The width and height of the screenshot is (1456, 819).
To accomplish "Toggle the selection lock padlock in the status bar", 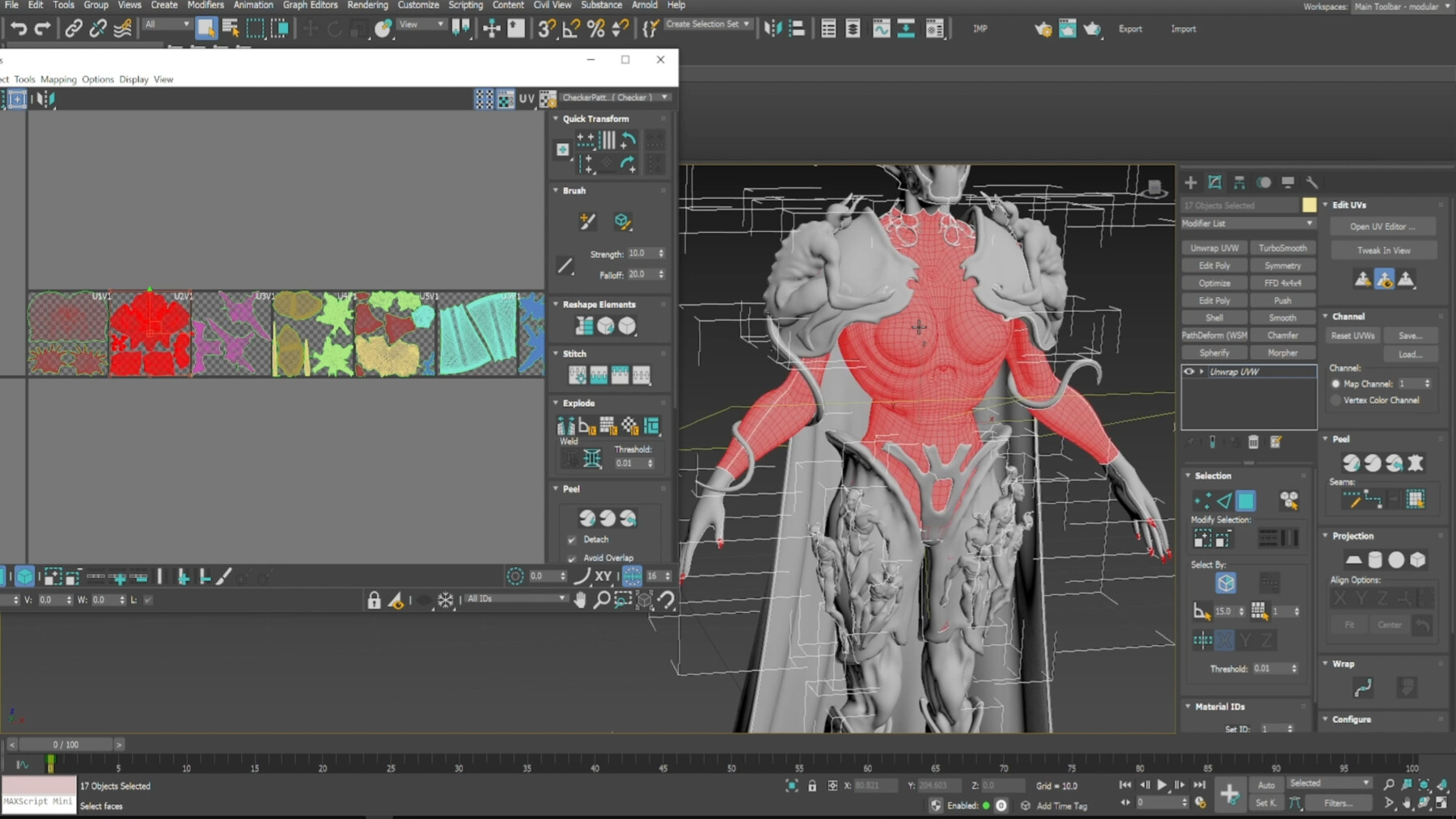I will [x=811, y=785].
